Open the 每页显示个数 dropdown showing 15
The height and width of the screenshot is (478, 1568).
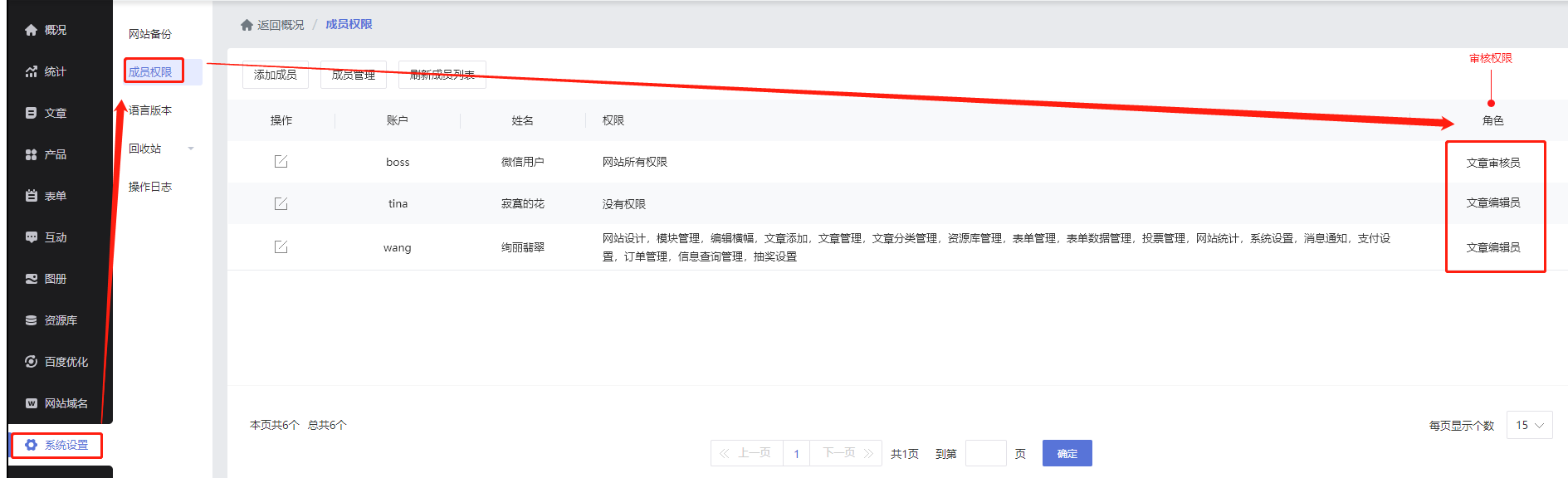pyautogui.click(x=1529, y=425)
